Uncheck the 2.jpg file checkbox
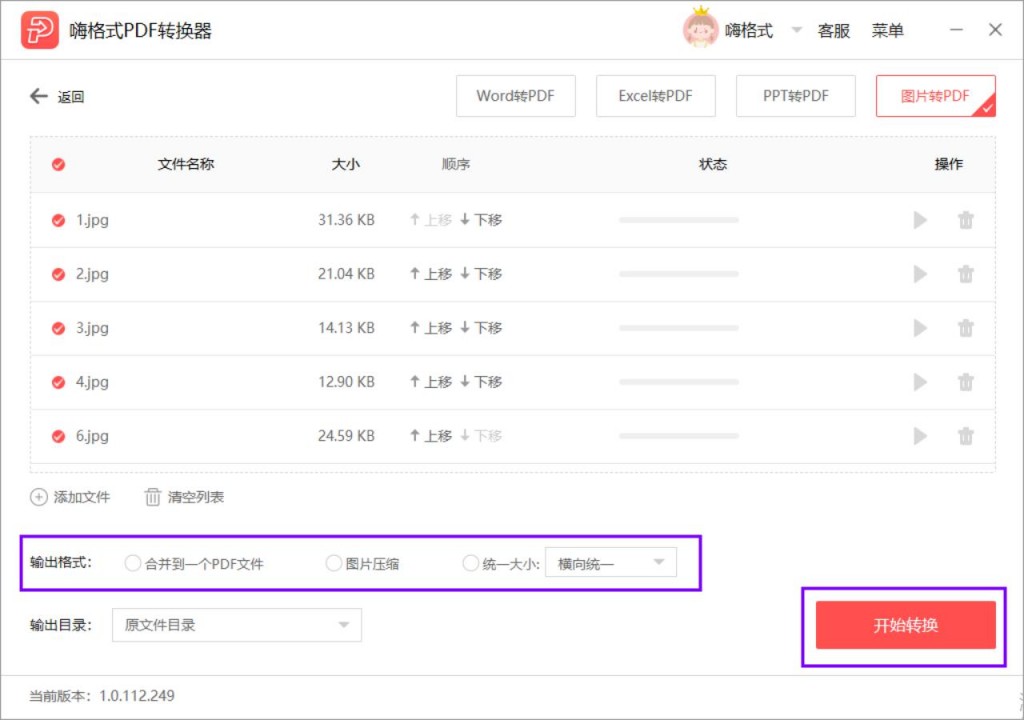 58,274
